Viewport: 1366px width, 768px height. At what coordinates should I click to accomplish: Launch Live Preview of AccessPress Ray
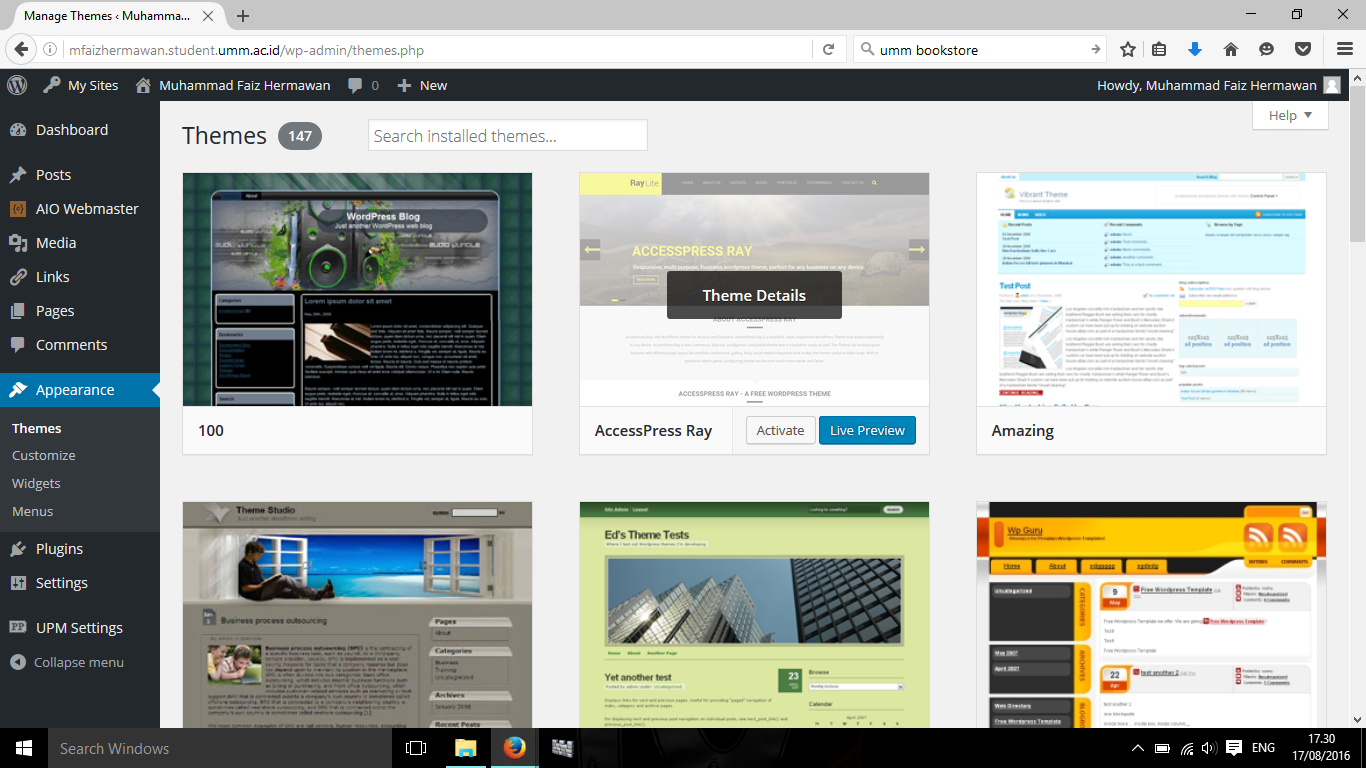pyautogui.click(x=867, y=430)
